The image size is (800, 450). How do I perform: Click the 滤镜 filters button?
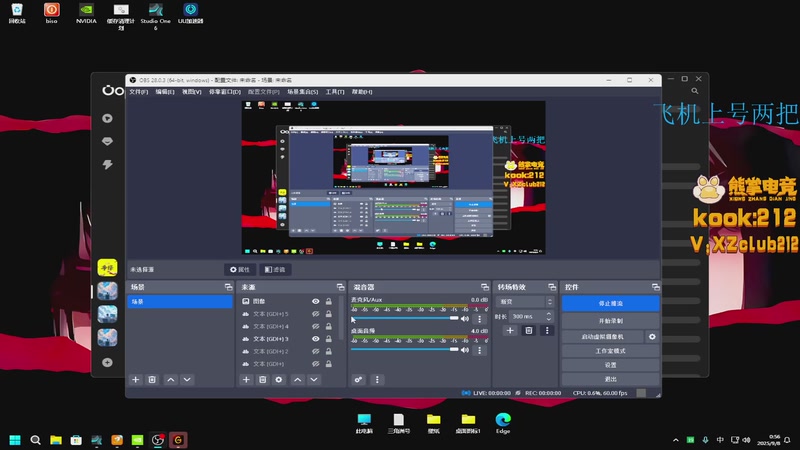tap(275, 269)
